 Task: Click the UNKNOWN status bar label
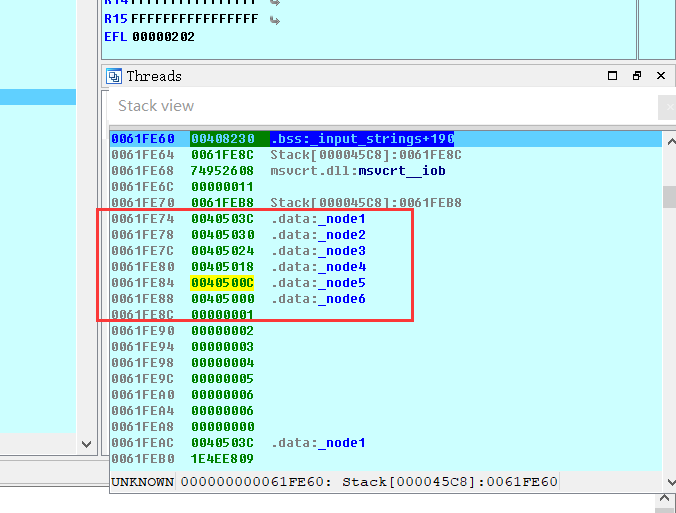pyautogui.click(x=142, y=482)
